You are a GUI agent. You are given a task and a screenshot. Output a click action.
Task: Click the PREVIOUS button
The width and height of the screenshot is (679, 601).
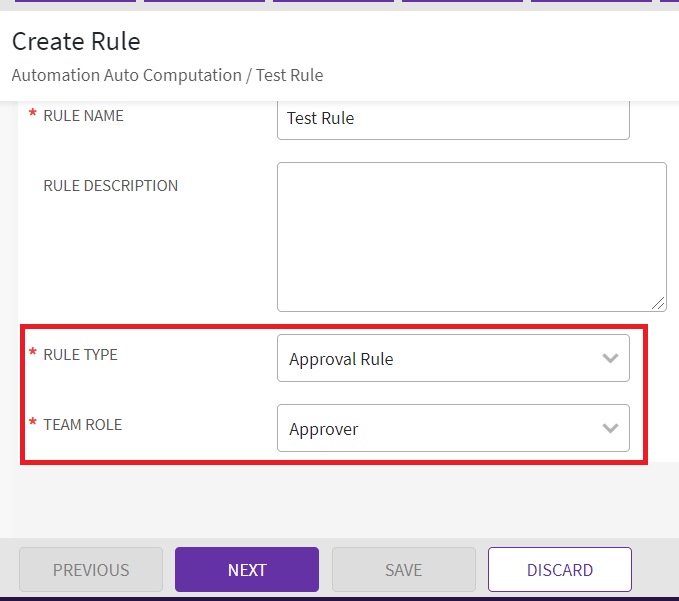point(91,570)
